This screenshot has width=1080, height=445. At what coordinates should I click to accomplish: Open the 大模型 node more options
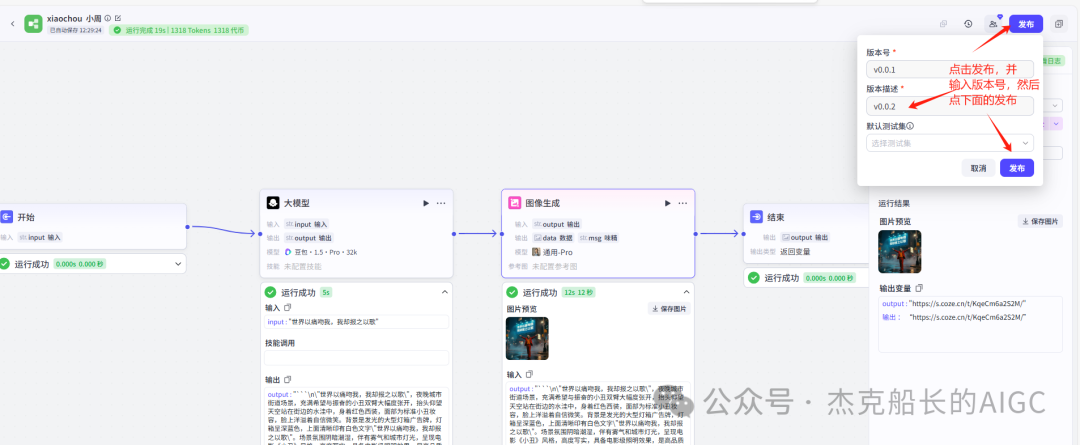441,203
